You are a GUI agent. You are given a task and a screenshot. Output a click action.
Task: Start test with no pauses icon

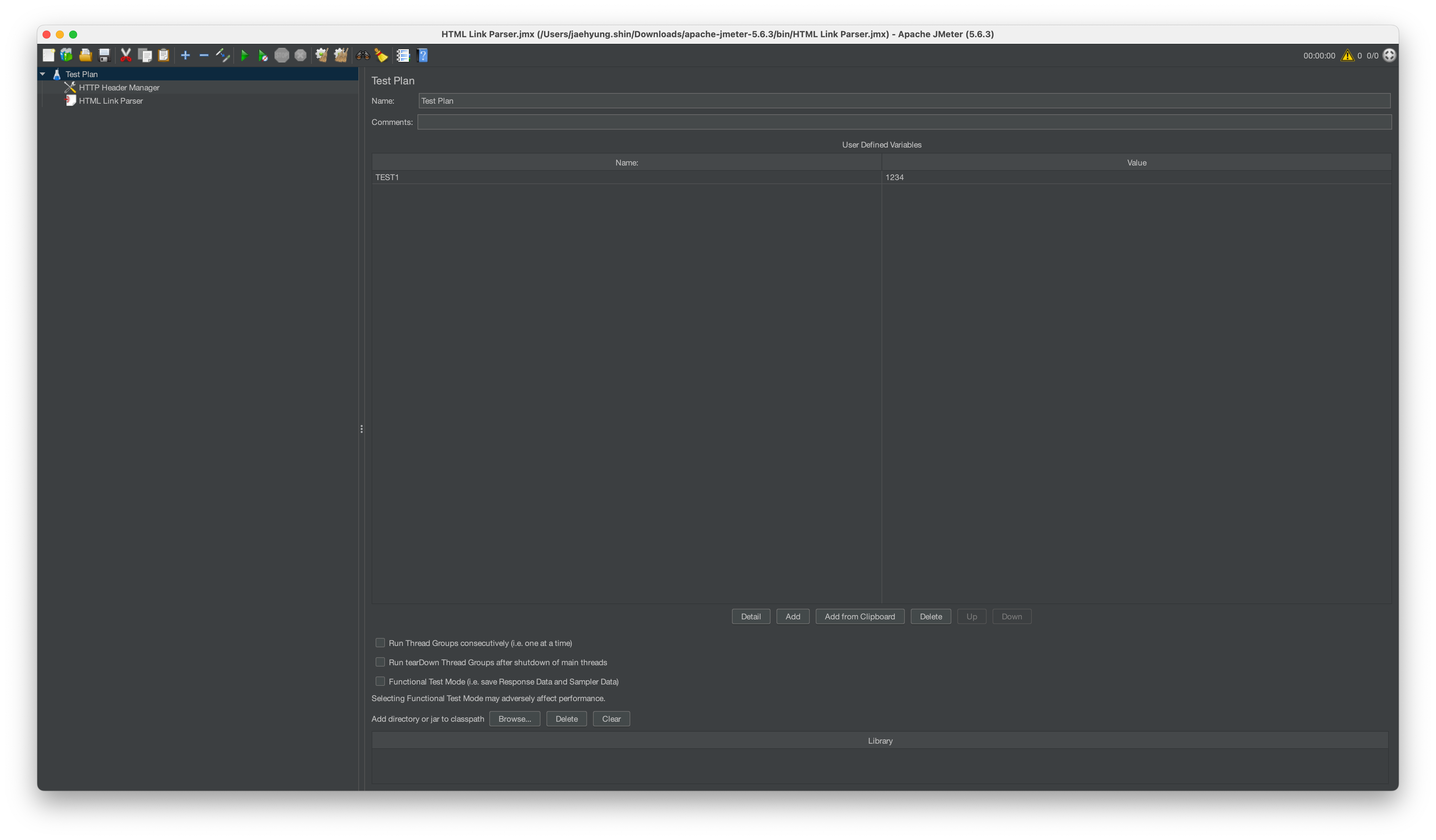(x=263, y=55)
